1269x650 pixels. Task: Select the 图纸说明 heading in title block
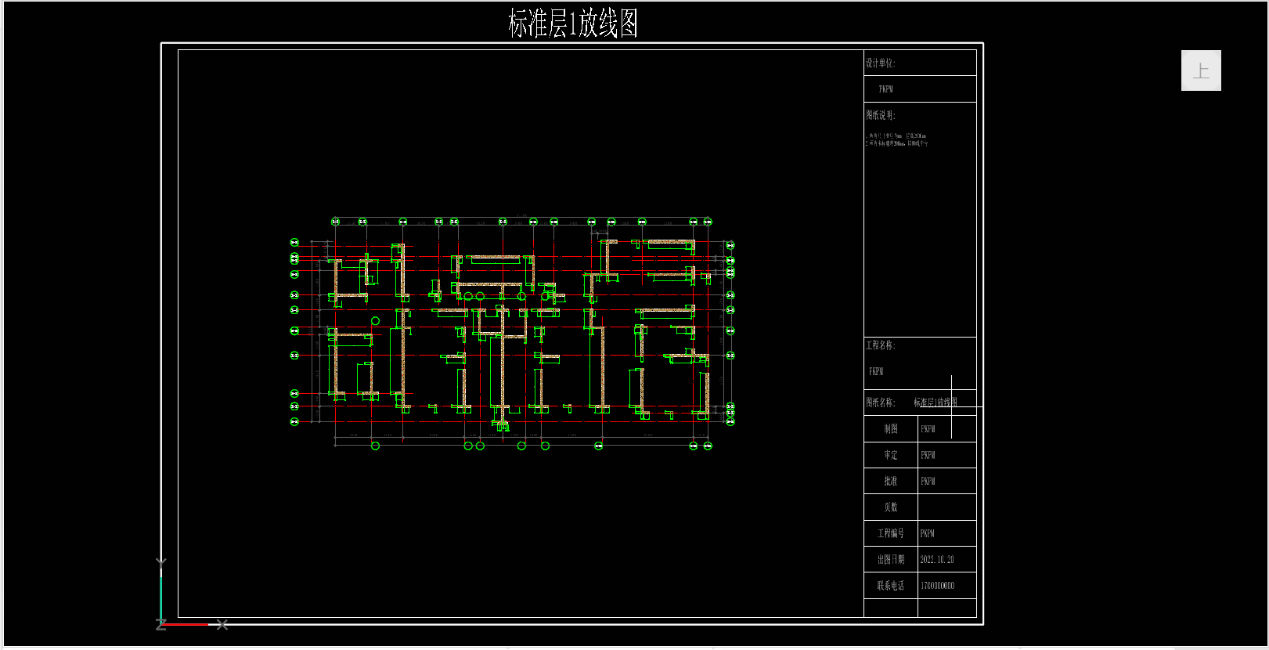[x=880, y=116]
